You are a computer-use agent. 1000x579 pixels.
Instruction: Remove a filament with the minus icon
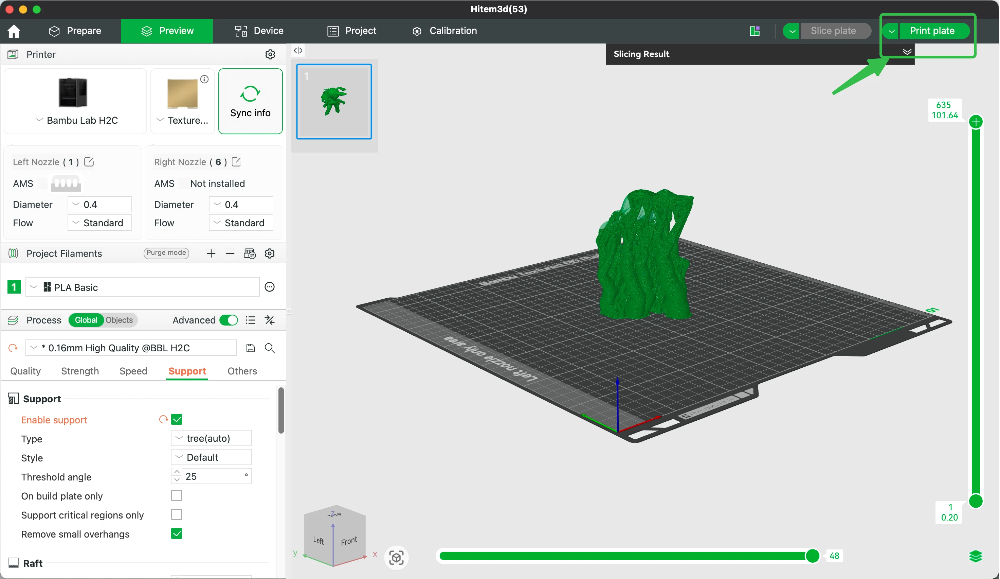(231, 253)
